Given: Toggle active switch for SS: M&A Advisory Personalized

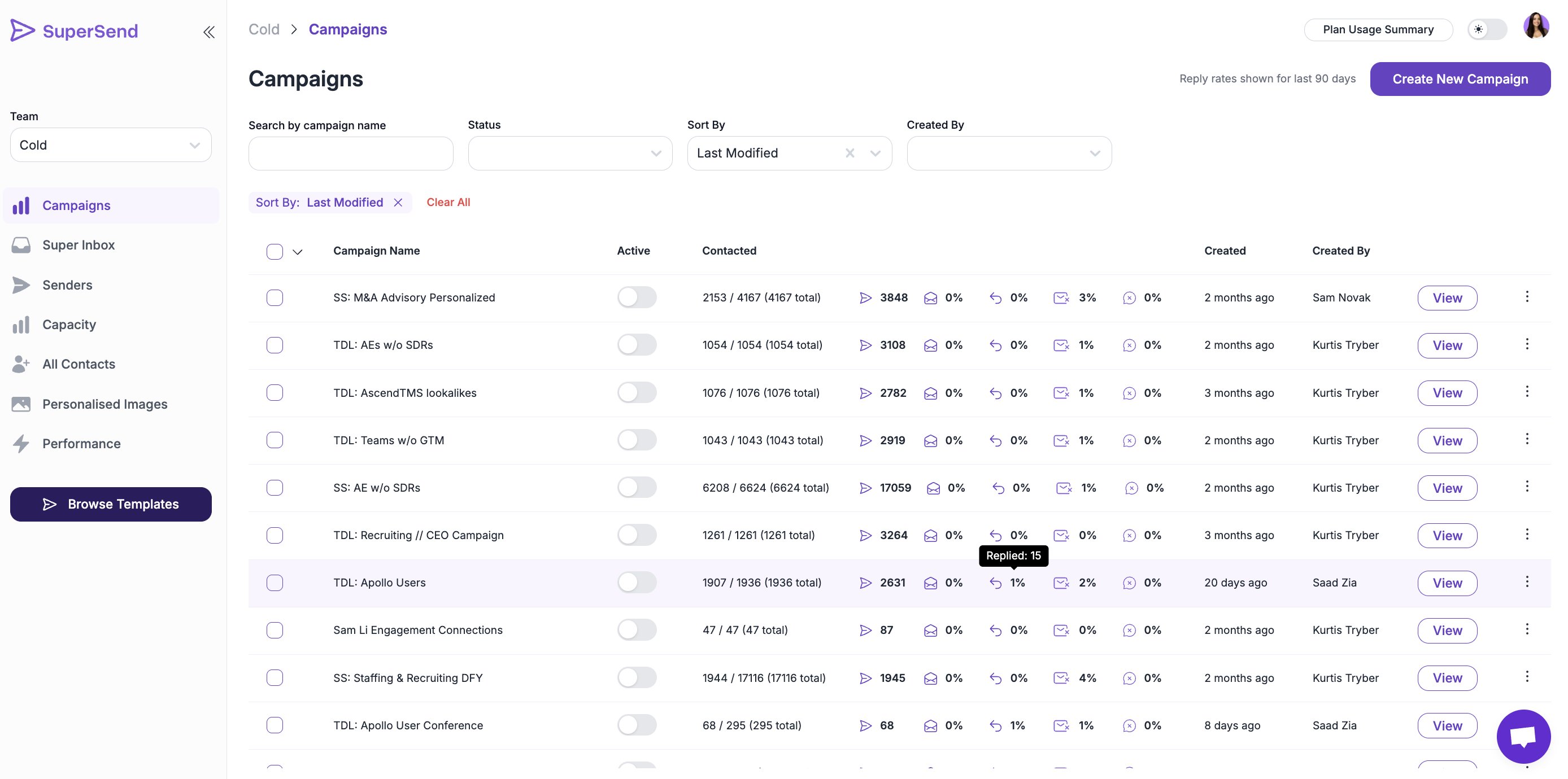Looking at the screenshot, I should click(x=636, y=297).
